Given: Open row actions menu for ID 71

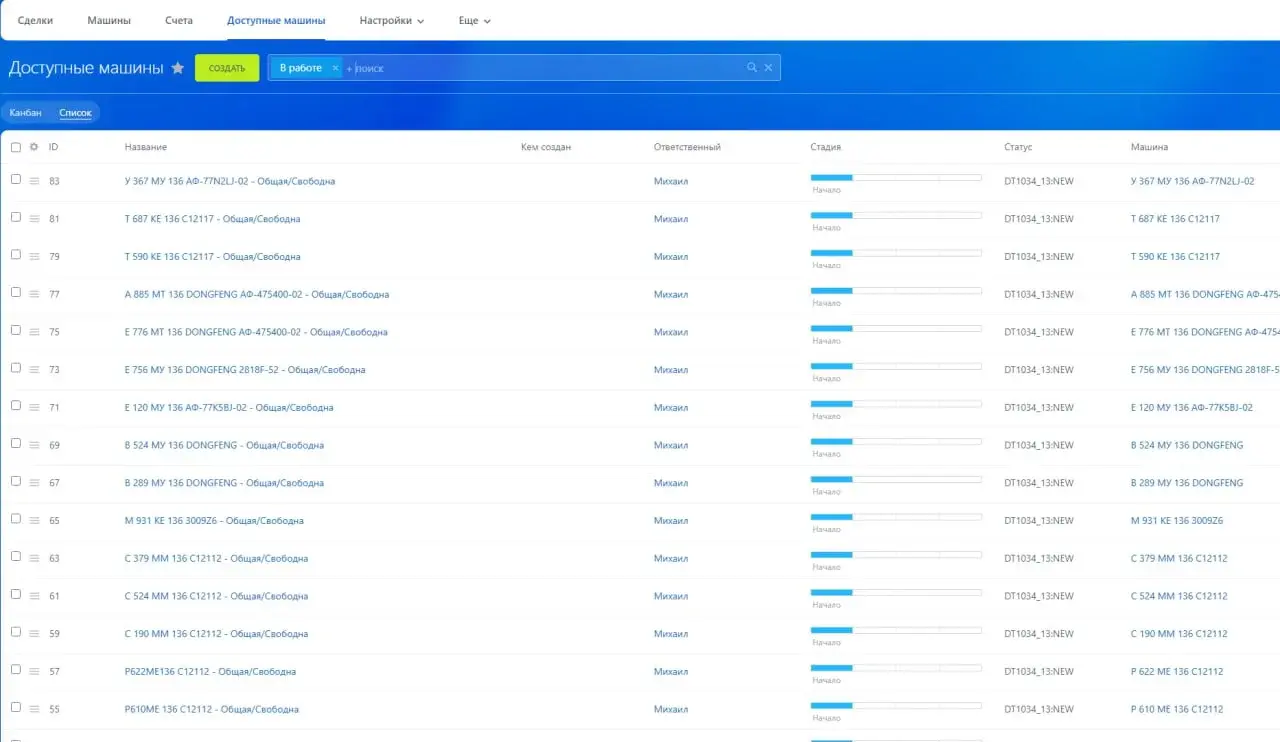Looking at the screenshot, I should [x=34, y=408].
